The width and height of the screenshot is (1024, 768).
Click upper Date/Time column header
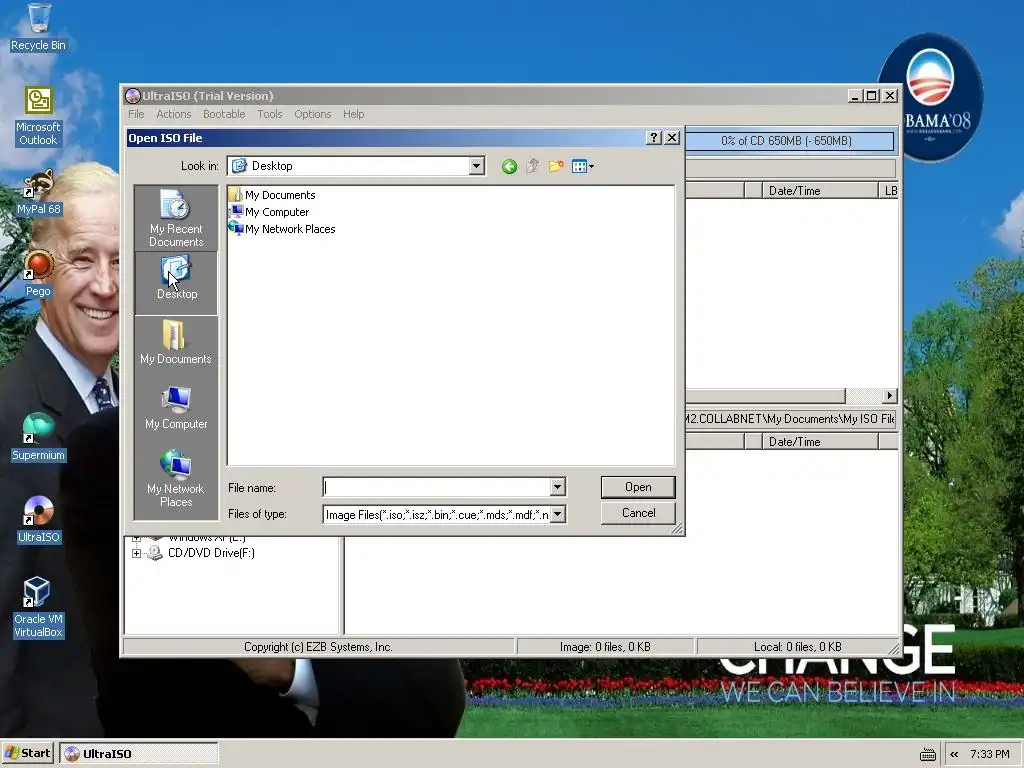pos(820,191)
